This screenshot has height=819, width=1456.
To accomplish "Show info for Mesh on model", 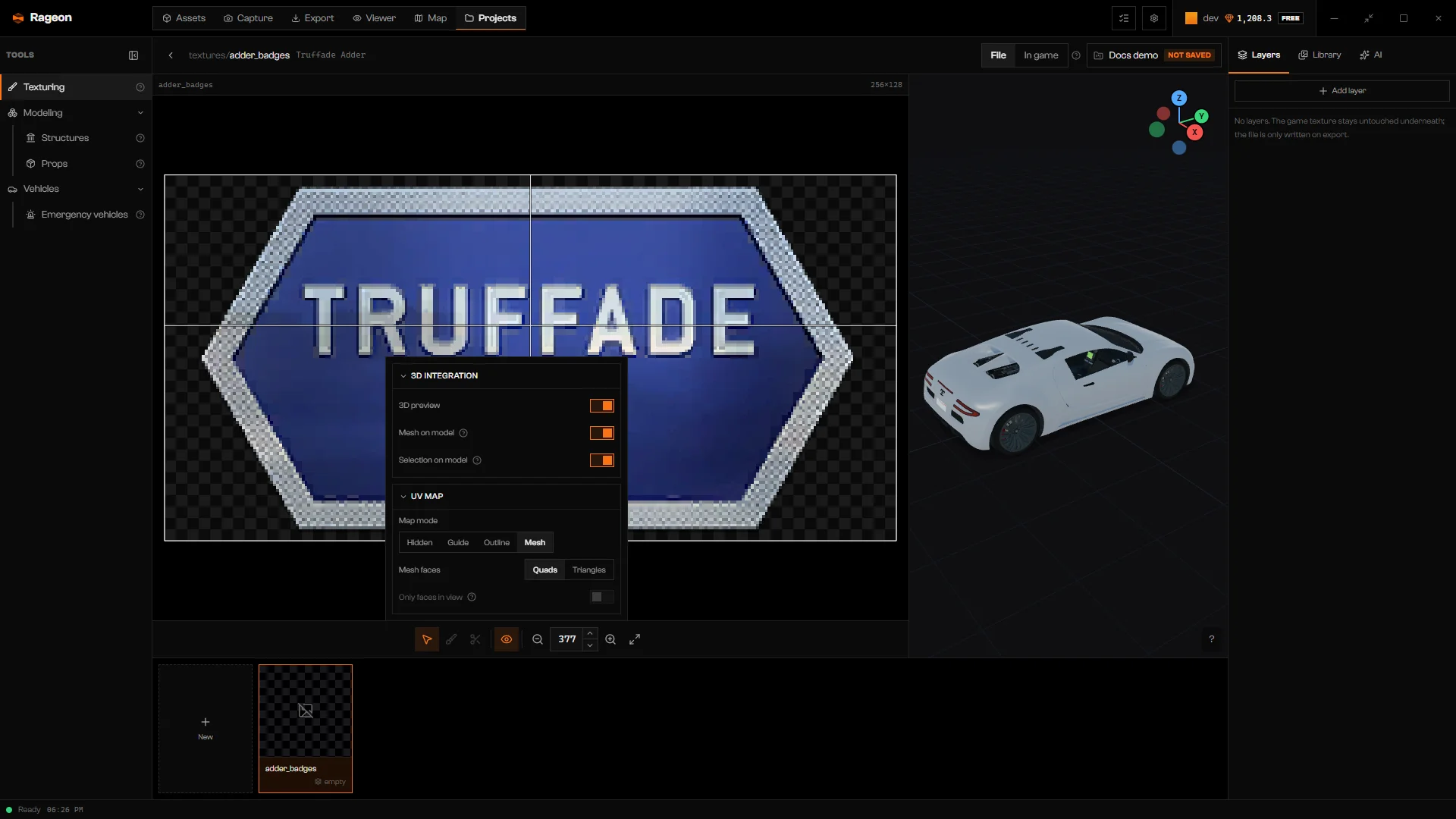I will (x=463, y=433).
